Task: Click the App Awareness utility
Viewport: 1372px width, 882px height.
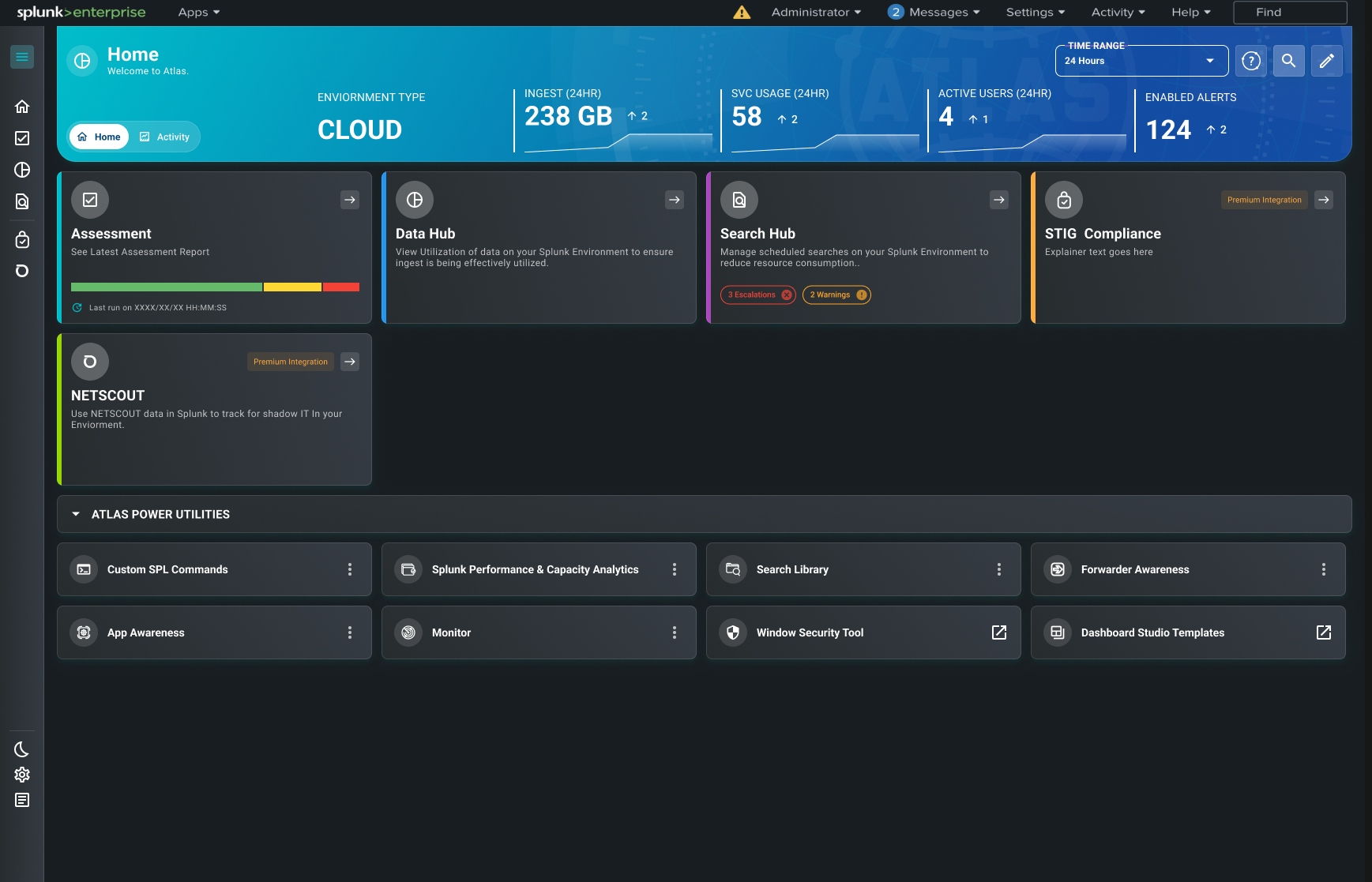Action: (214, 632)
